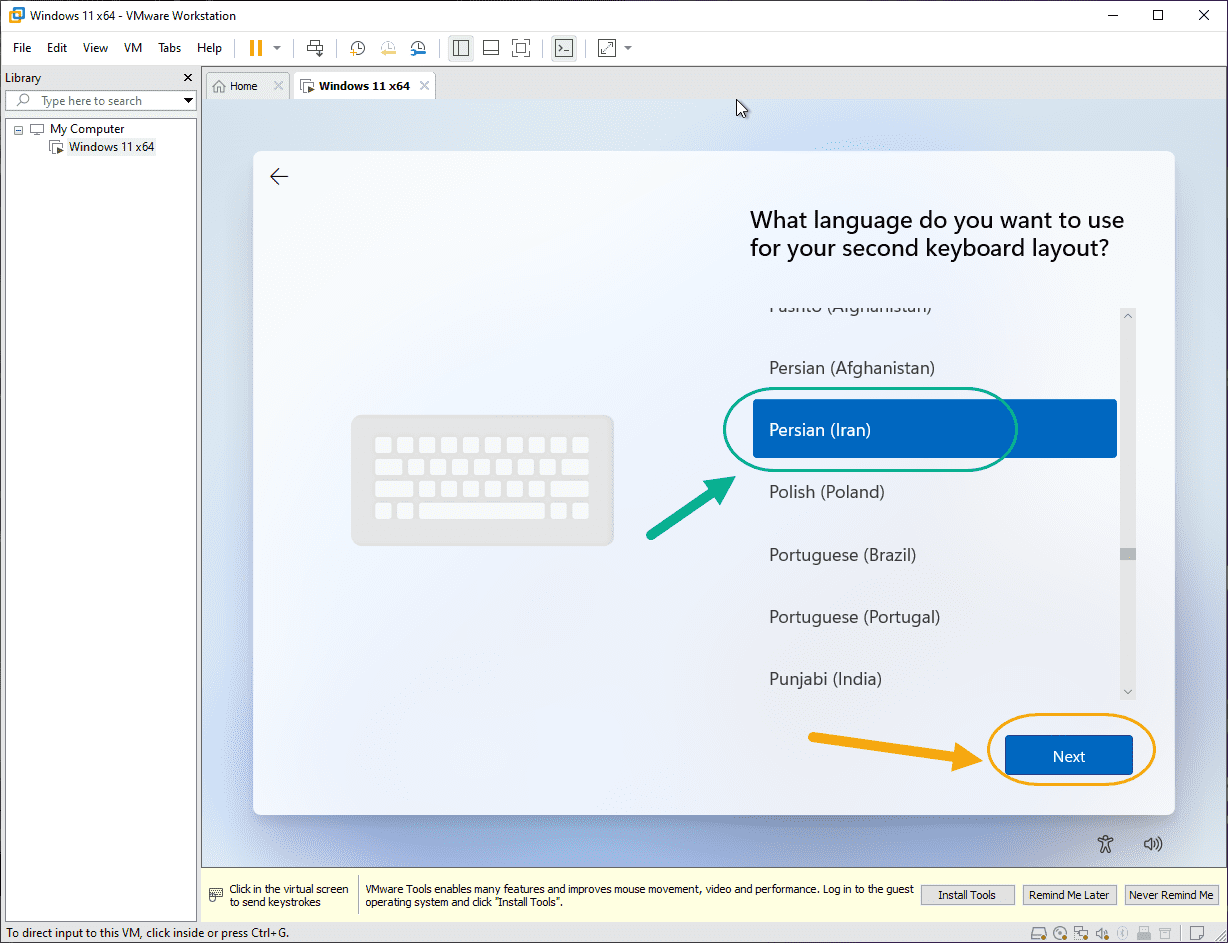Take a snapshot of this VM

tap(357, 48)
